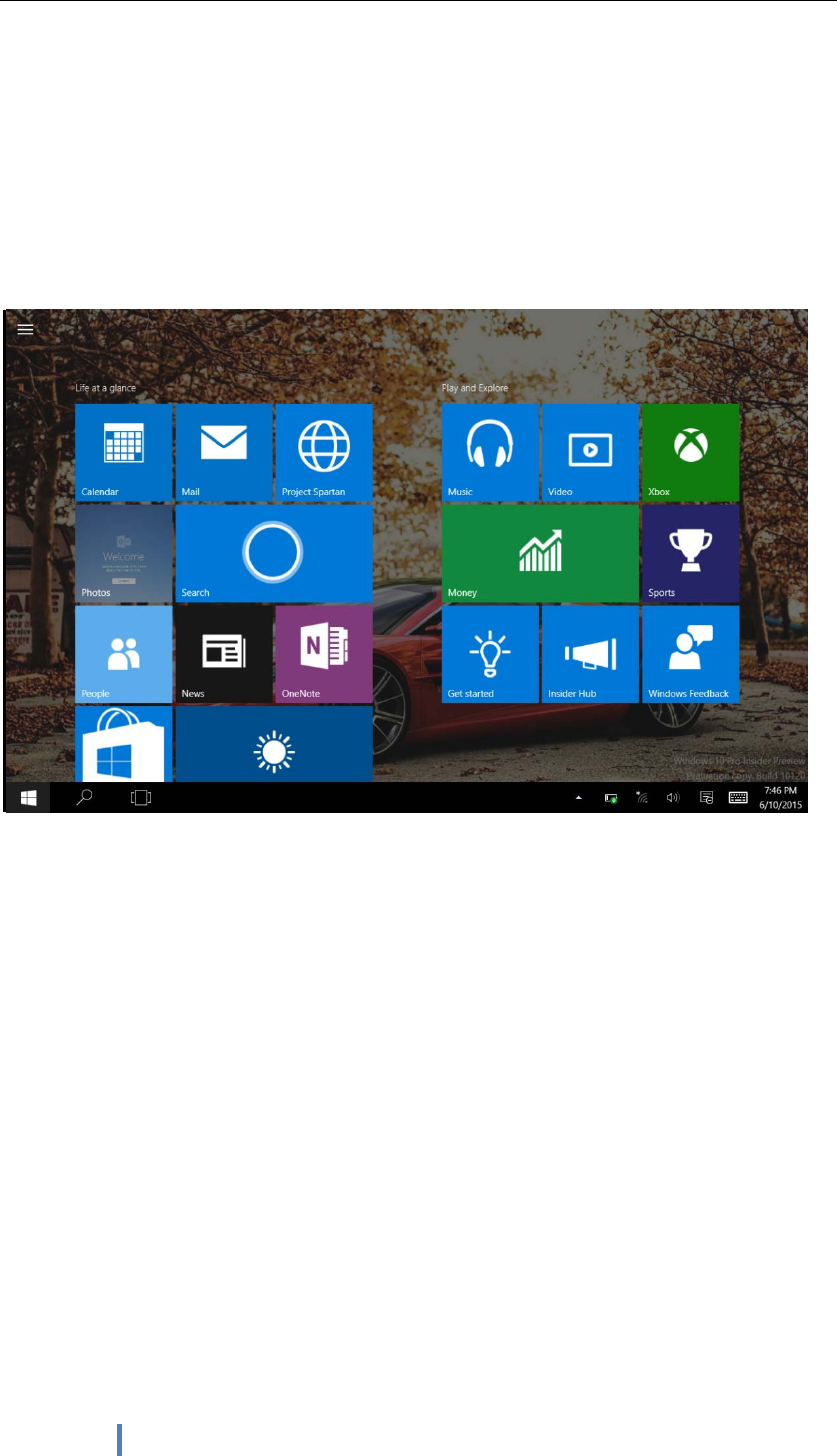The image size is (837, 1456).
Task: Open the News tile
Action: (x=224, y=654)
